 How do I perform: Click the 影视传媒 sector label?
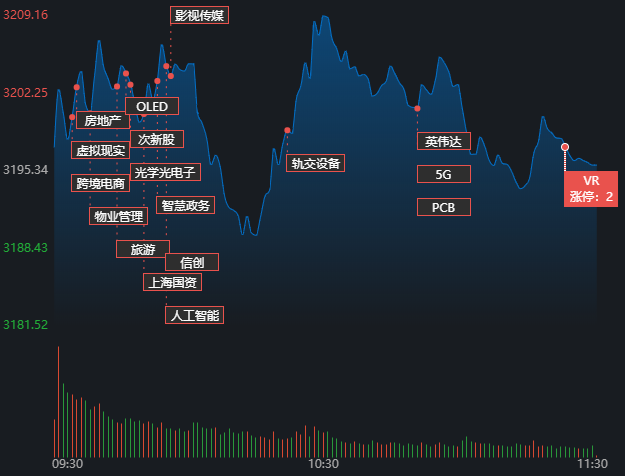[x=198, y=15]
